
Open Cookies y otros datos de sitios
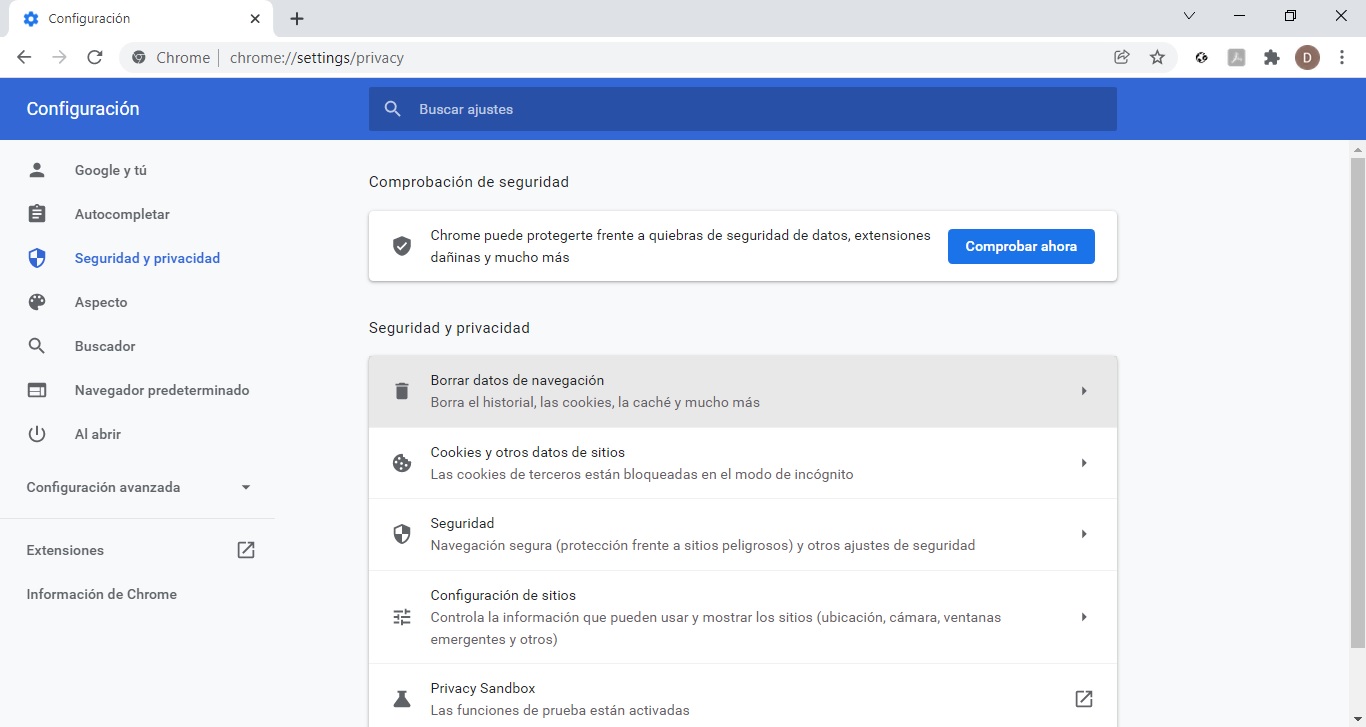coord(743,463)
